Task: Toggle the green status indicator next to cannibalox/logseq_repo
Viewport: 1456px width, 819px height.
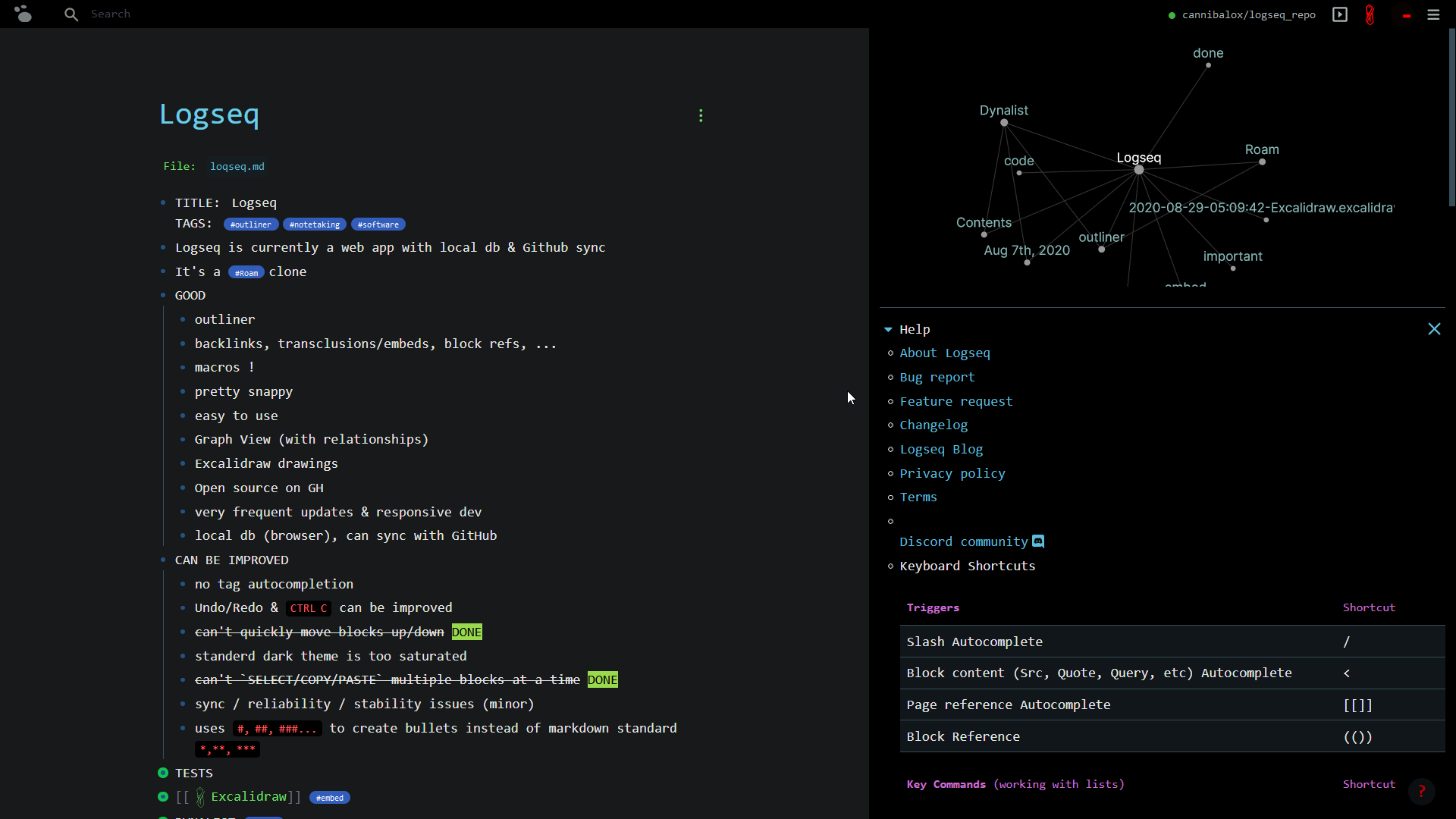Action: tap(1172, 14)
